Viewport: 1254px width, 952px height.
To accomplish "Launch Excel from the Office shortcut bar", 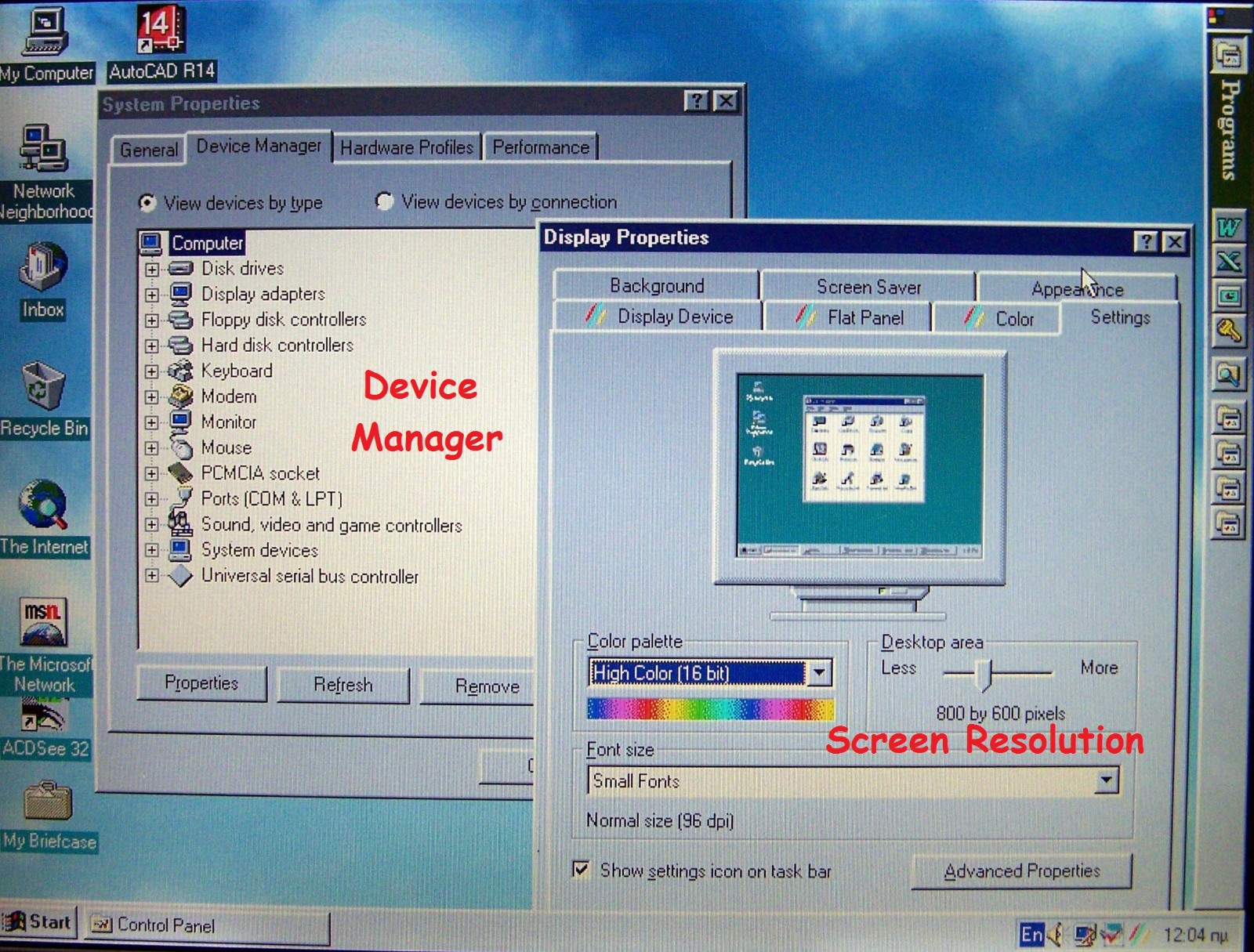I will pyautogui.click(x=1228, y=262).
